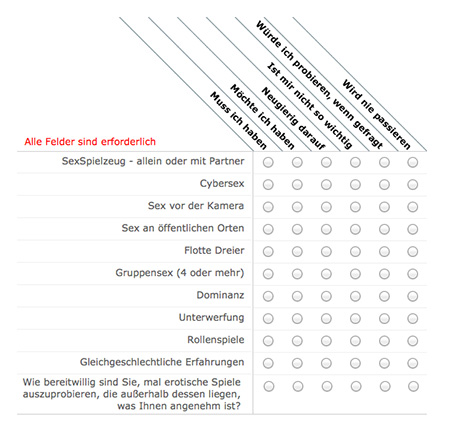Choose 'Würde ich probieren, wenn gefragt' for Unterwerfung
Viewport: 450px width, 425px height.
[384, 319]
